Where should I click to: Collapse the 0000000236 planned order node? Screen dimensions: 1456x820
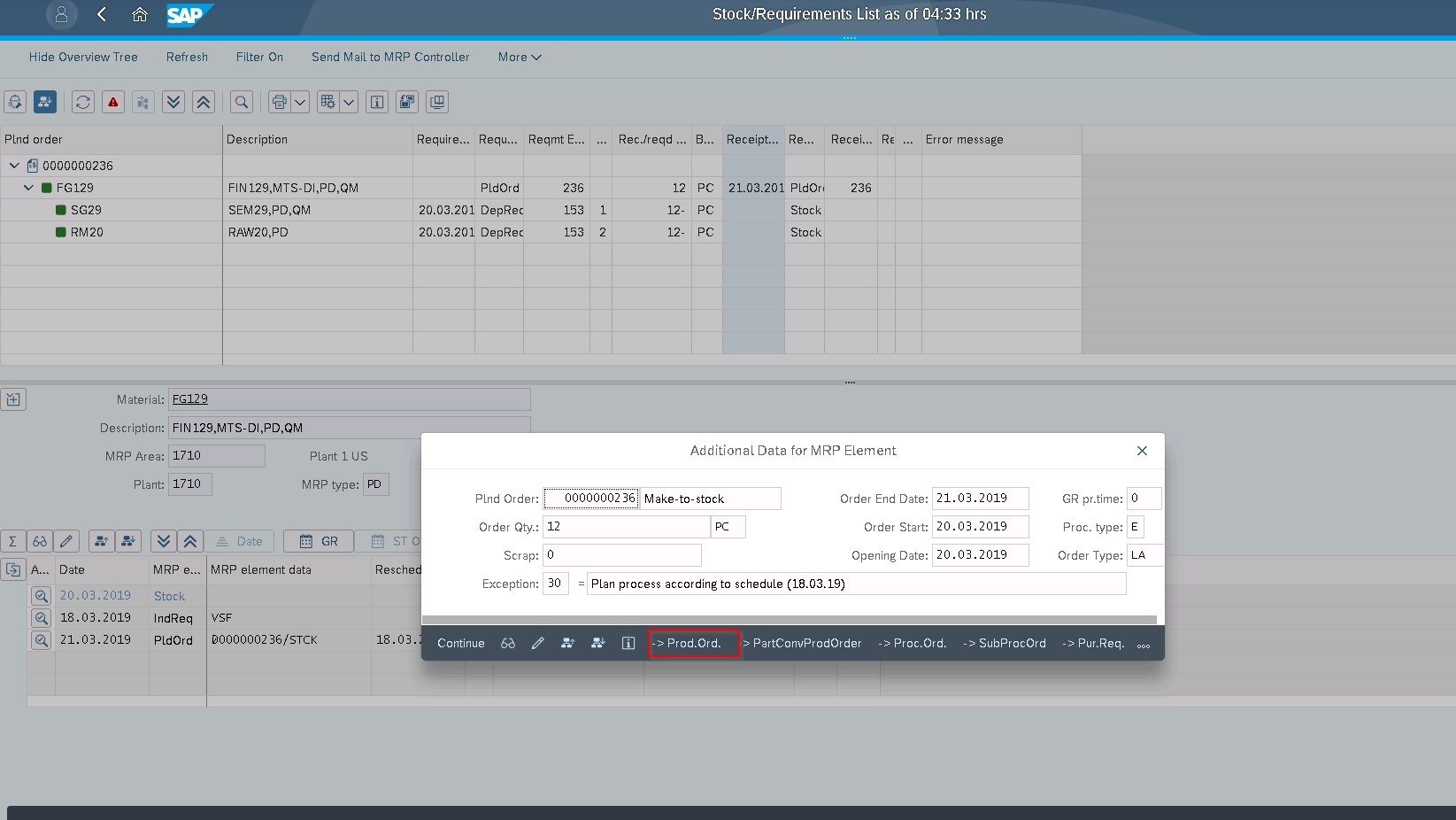[14, 166]
